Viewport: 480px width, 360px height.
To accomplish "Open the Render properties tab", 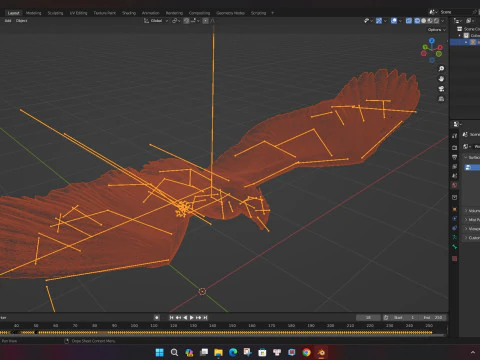I will 454,147.
